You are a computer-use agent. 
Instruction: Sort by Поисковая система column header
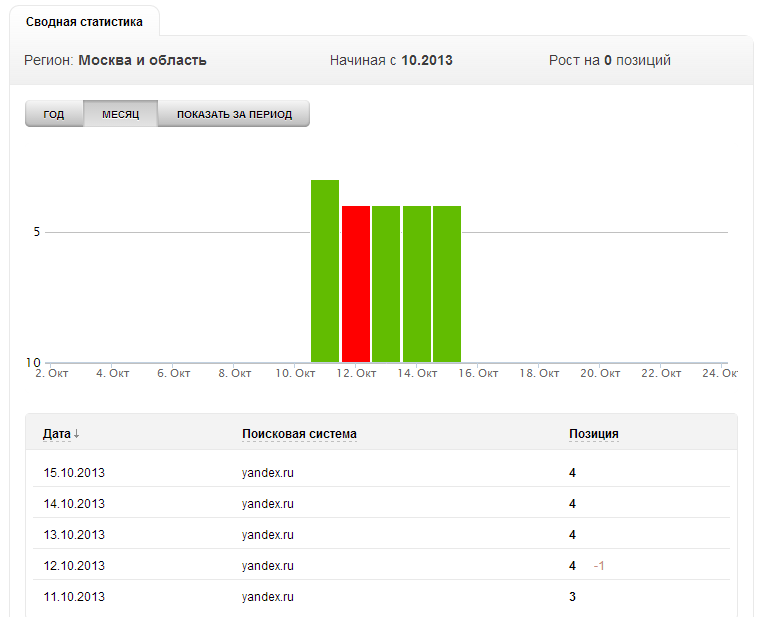[299, 434]
